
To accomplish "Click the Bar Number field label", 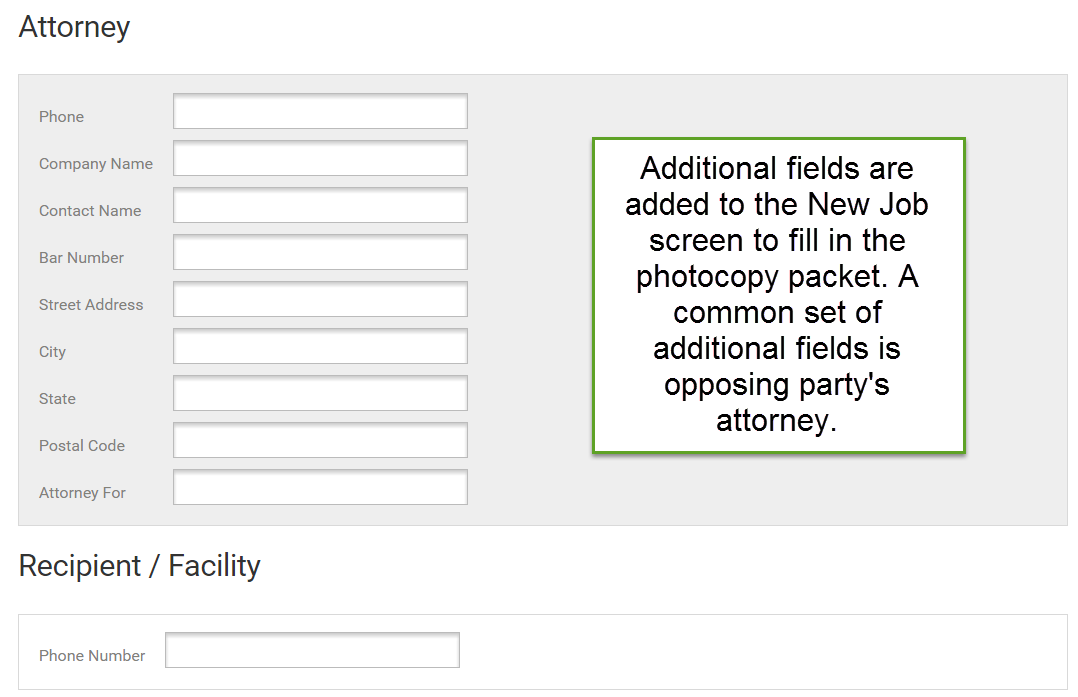I will pos(81,258).
